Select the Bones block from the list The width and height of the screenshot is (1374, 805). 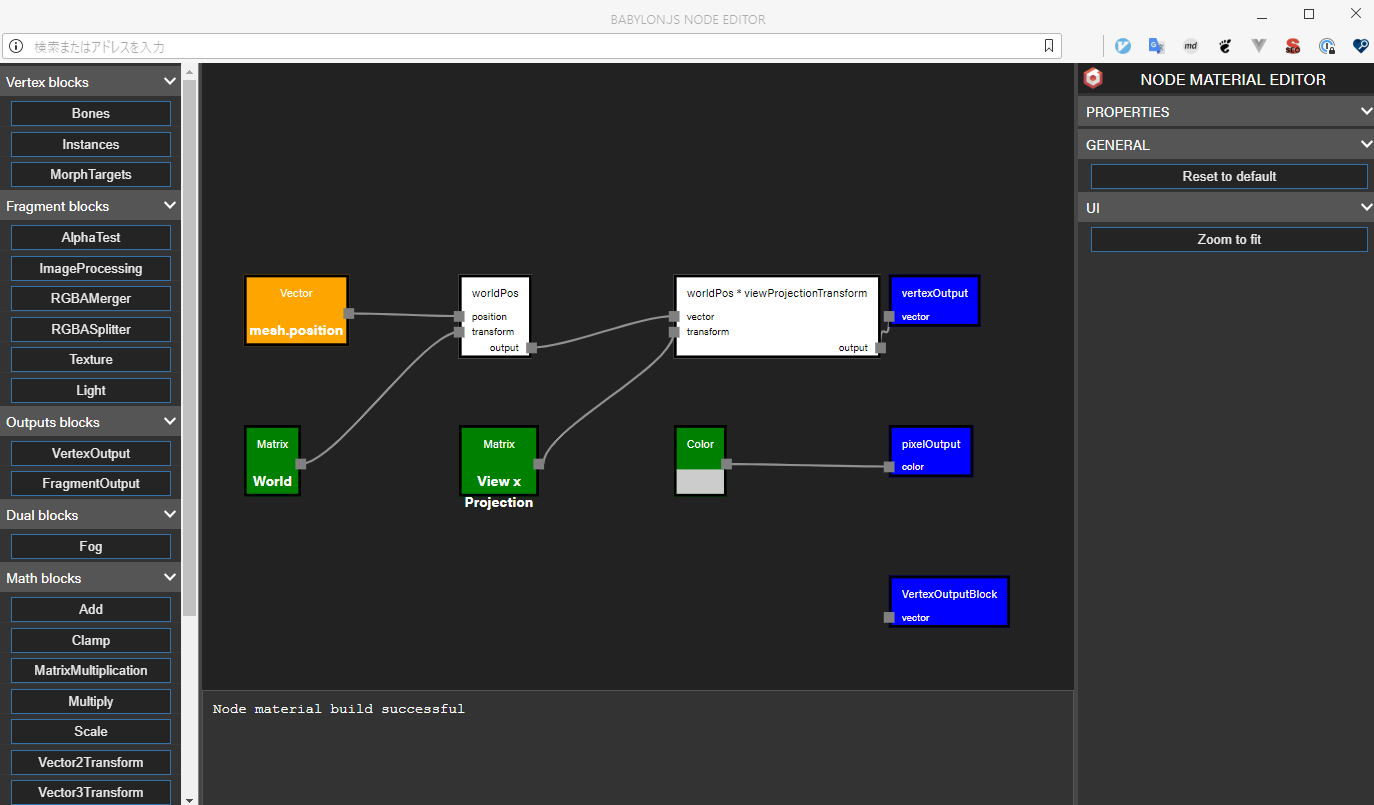pos(91,114)
